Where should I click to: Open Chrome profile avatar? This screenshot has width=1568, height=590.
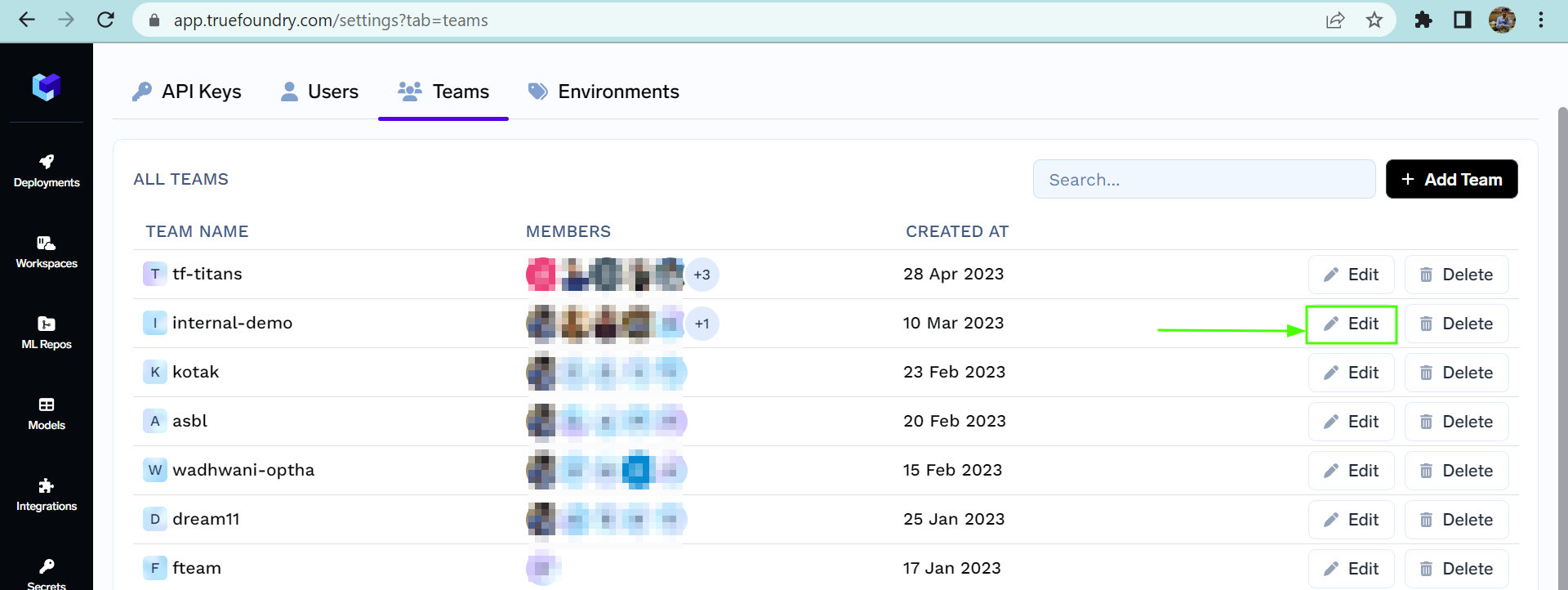[1502, 20]
